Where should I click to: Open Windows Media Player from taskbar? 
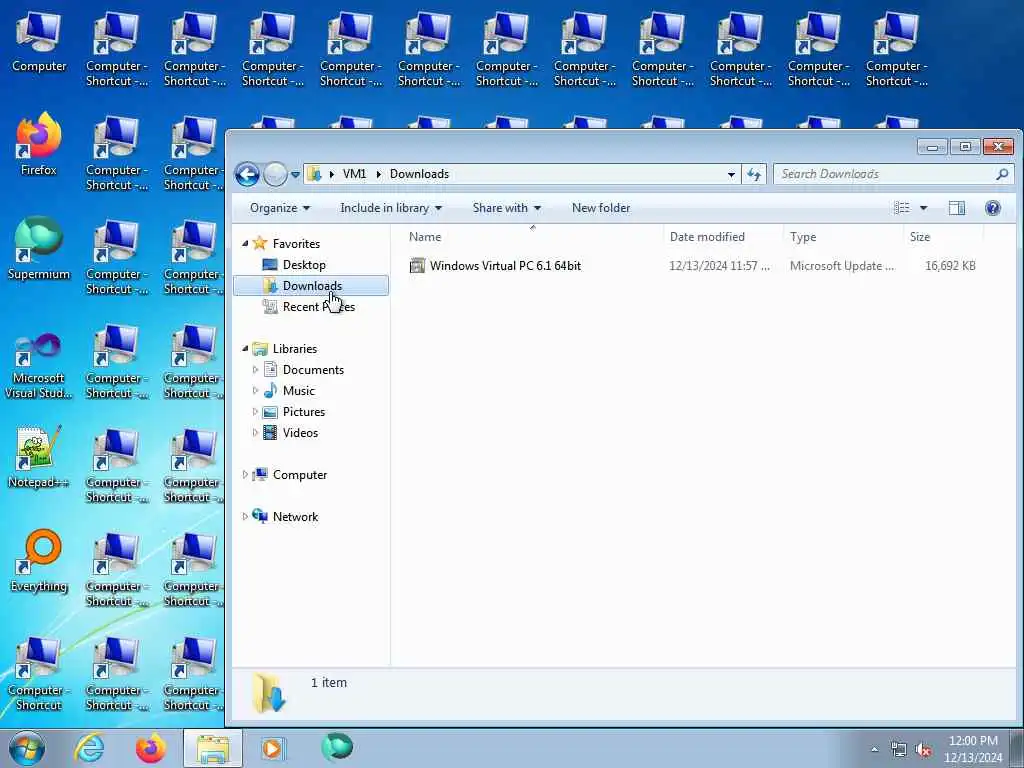tap(272, 748)
